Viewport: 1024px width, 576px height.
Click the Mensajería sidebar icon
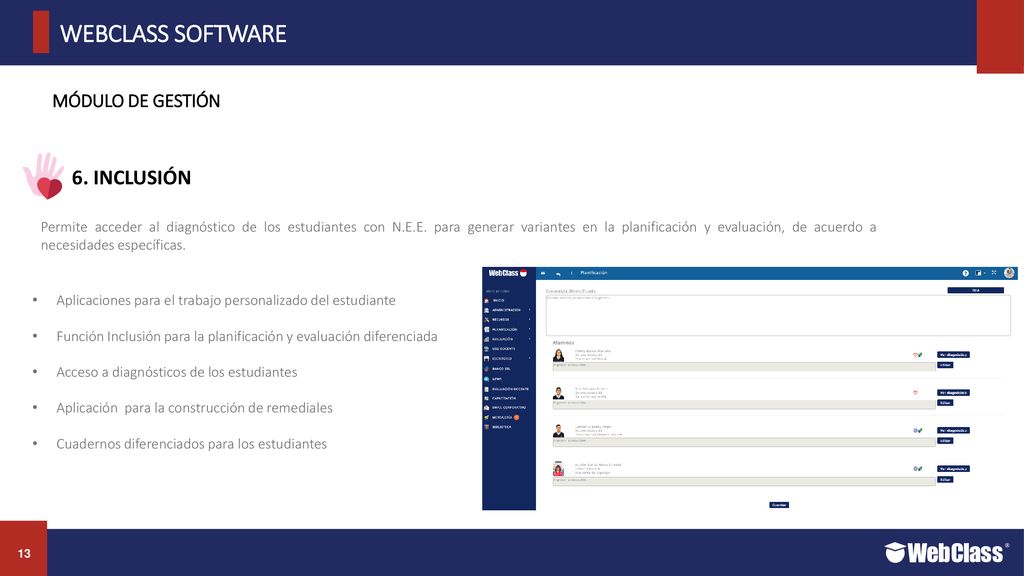click(487, 417)
